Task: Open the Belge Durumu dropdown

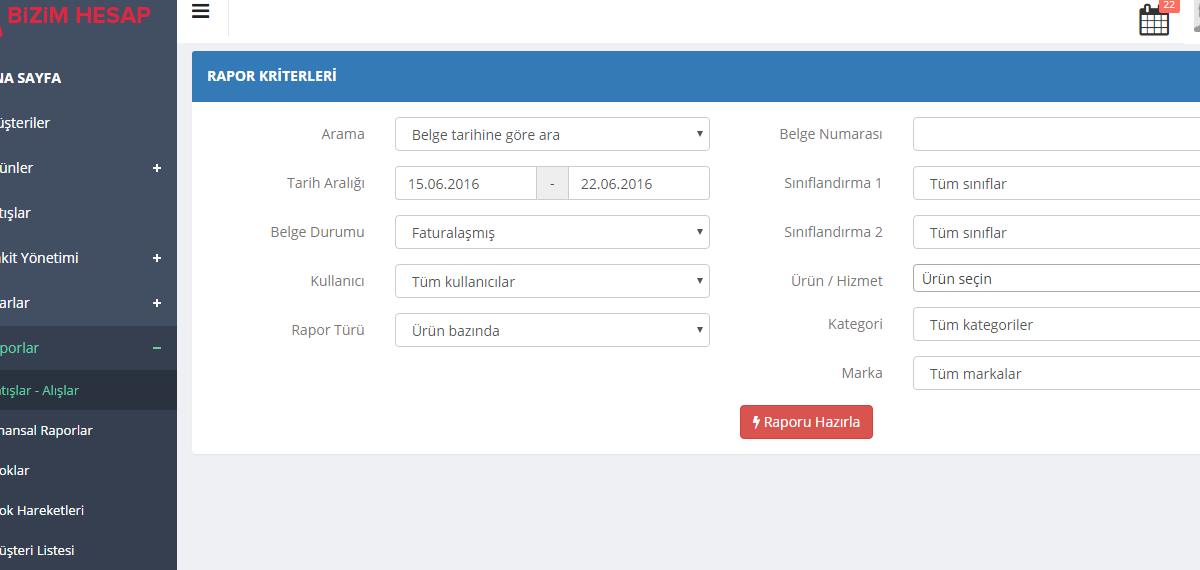Action: (552, 233)
